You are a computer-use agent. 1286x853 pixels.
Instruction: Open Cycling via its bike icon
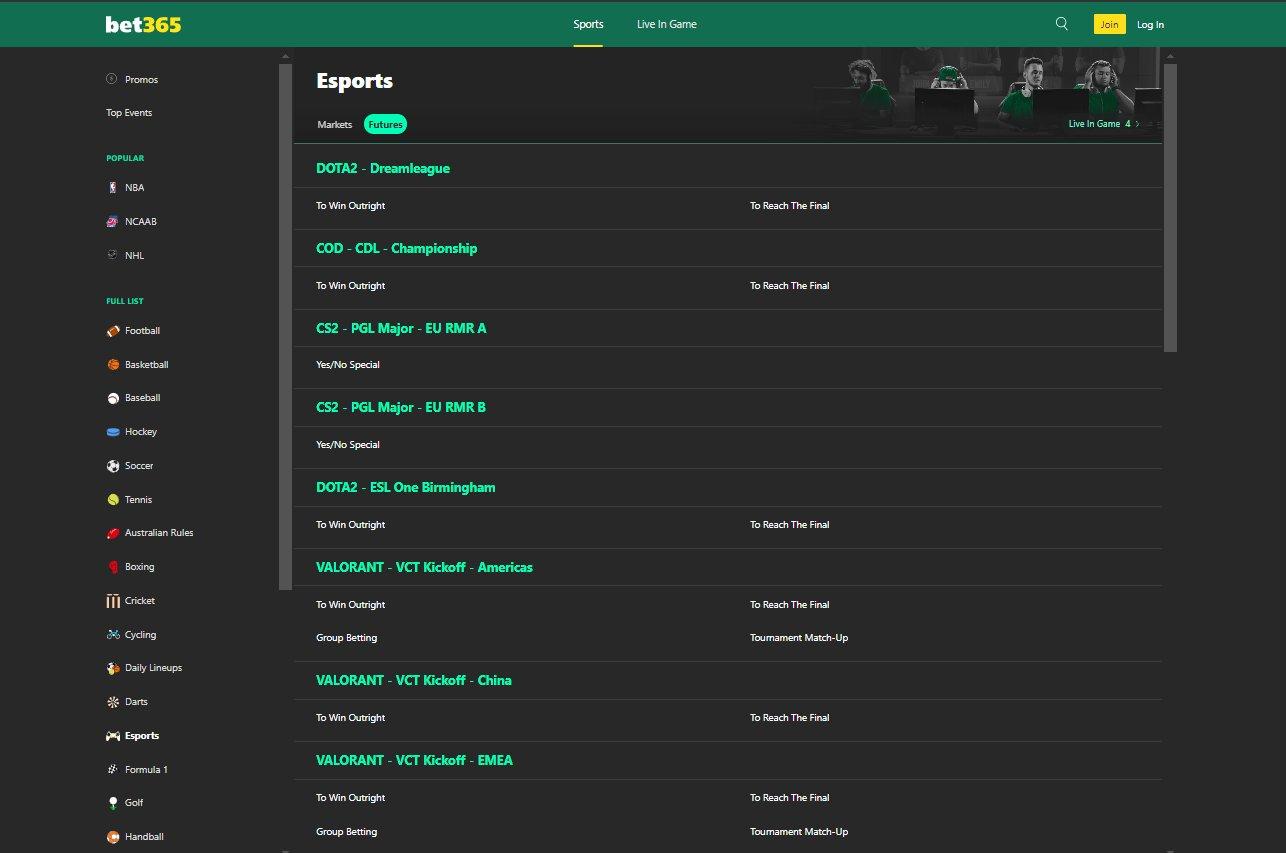pyautogui.click(x=113, y=634)
